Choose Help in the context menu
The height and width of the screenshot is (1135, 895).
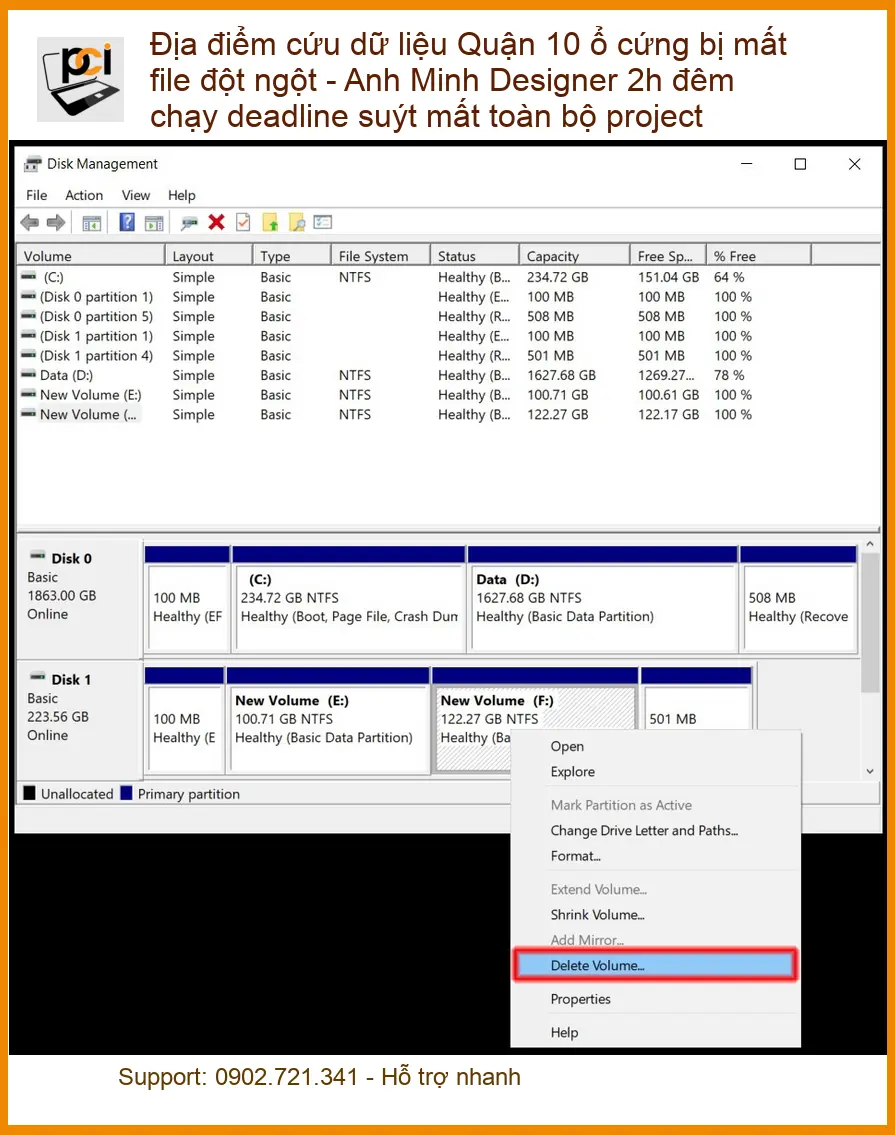(x=655, y=1032)
